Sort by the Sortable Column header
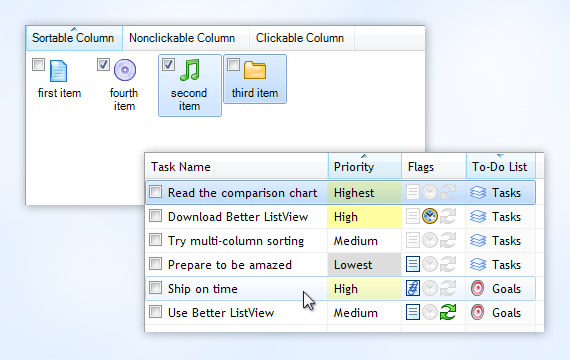This screenshot has height=360, width=570. tap(74, 38)
